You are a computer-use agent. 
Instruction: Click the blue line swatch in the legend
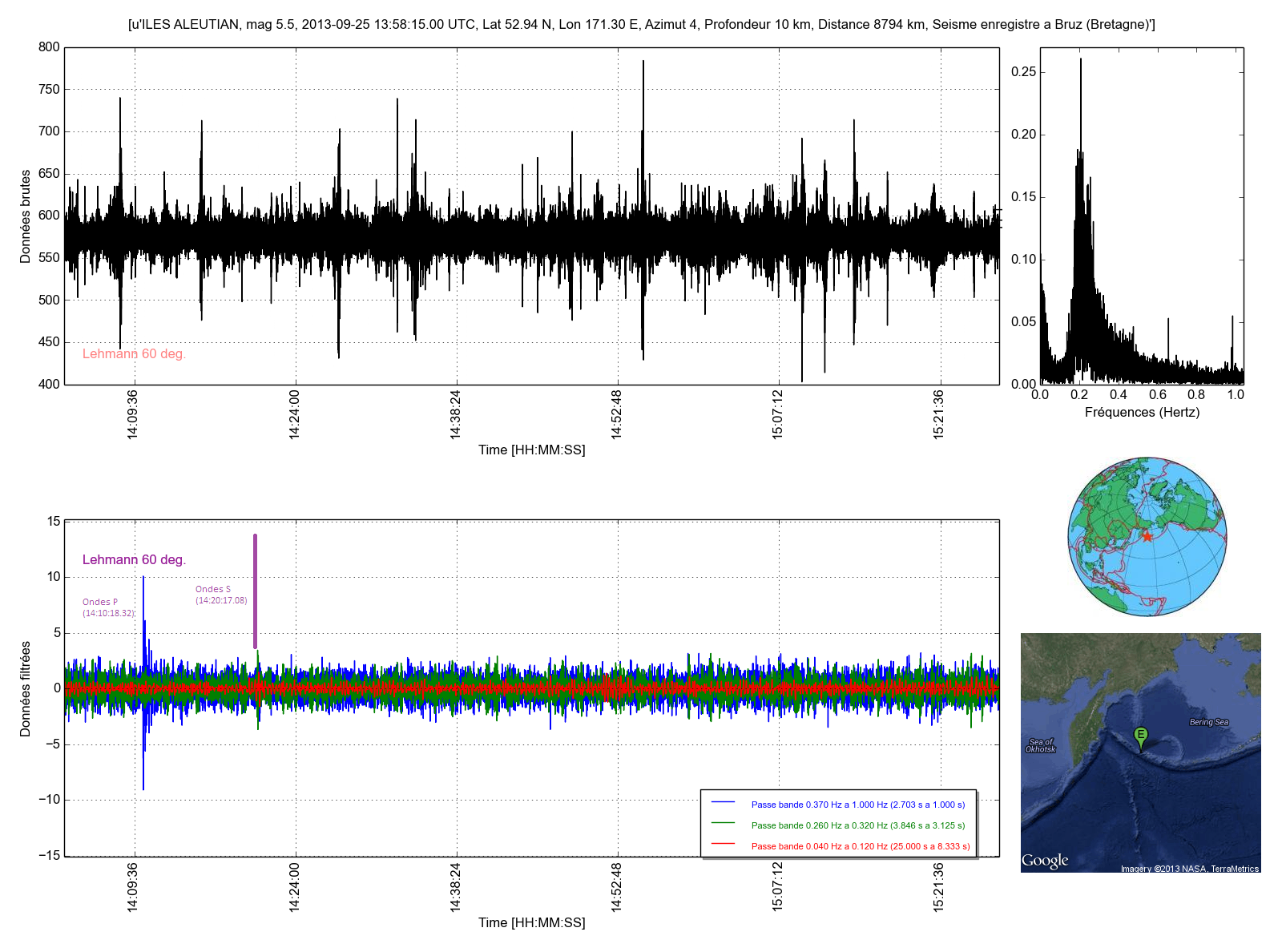click(x=723, y=802)
